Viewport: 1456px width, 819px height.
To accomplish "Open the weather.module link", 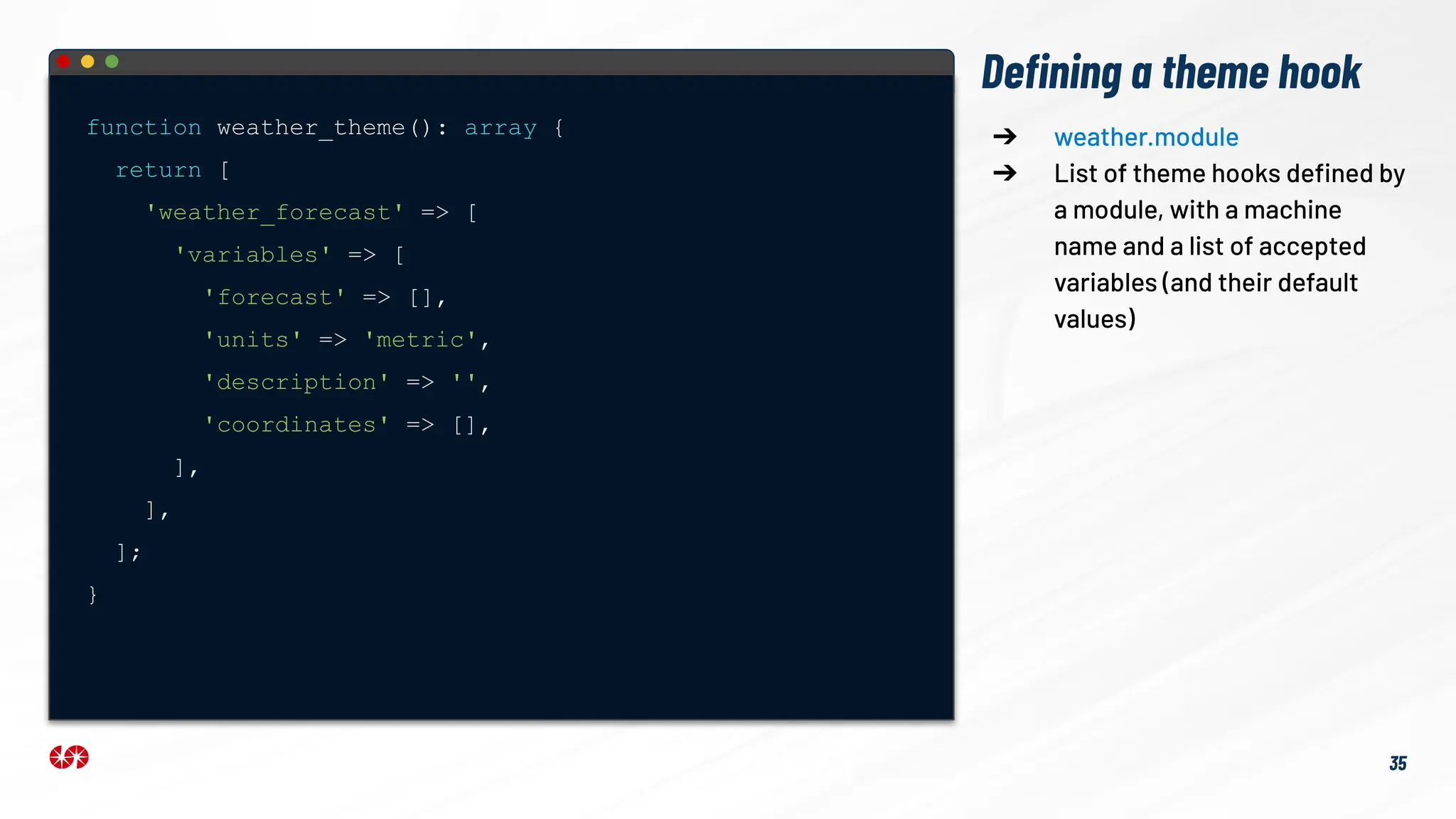I will coord(1145,137).
